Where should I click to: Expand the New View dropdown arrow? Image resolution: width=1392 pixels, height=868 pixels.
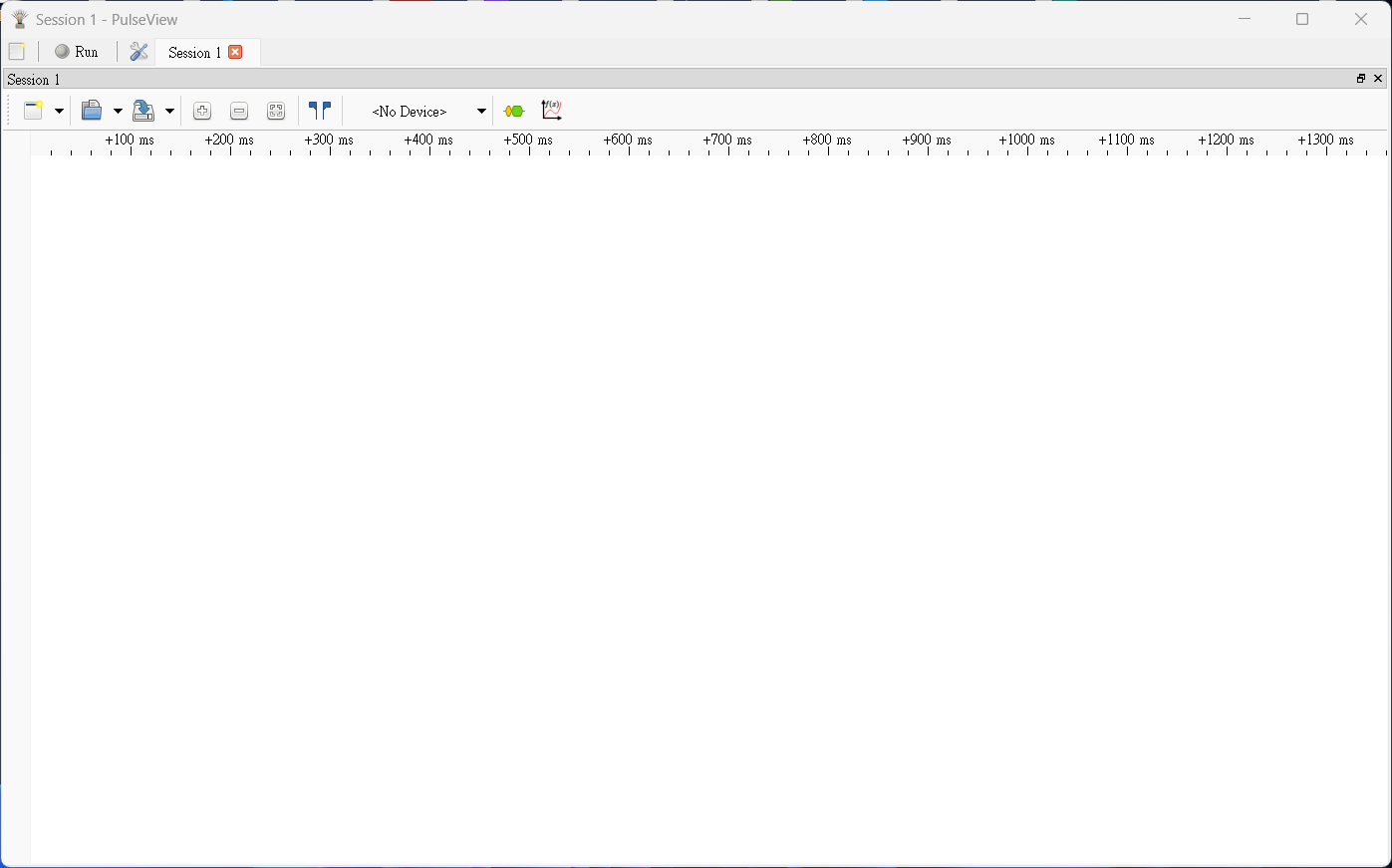(x=59, y=111)
